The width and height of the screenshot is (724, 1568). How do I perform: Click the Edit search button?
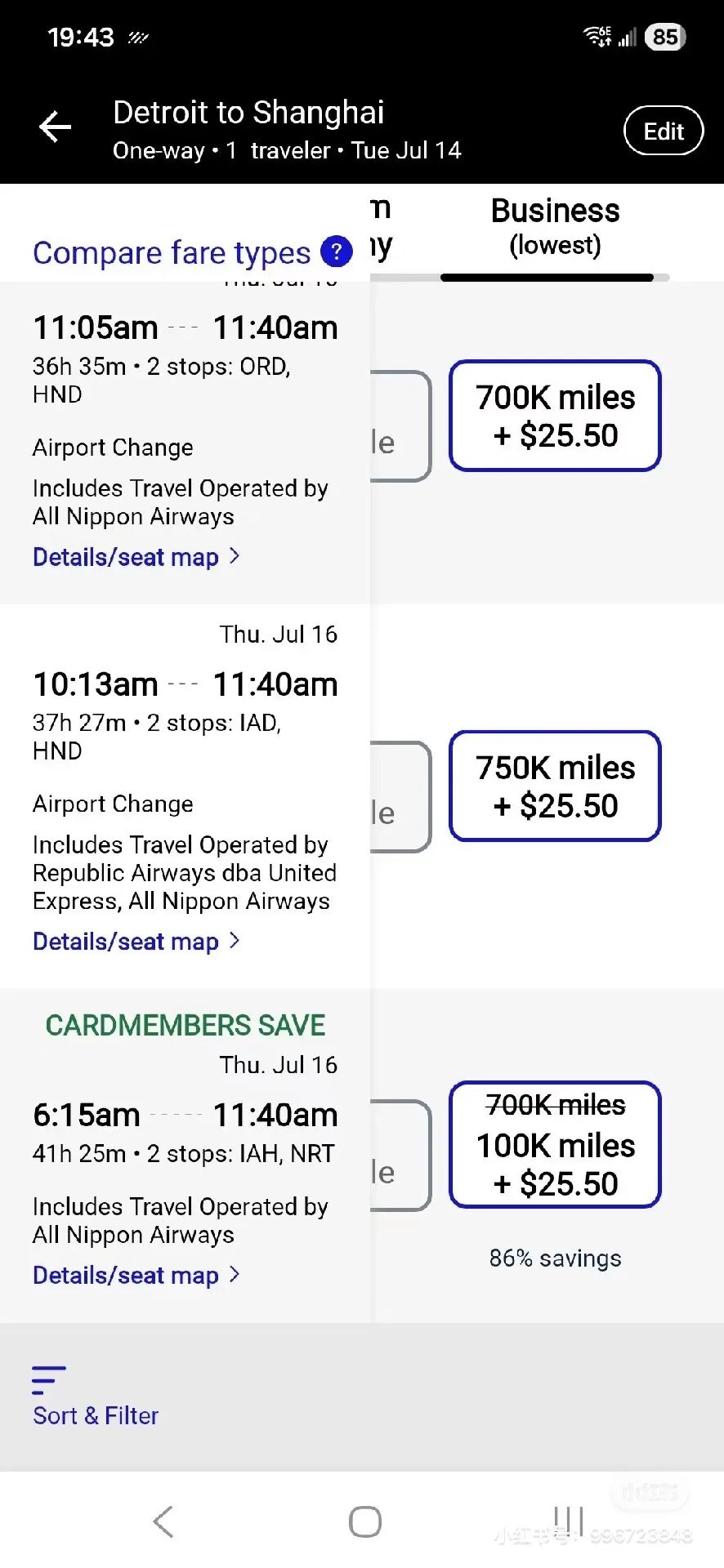point(663,131)
